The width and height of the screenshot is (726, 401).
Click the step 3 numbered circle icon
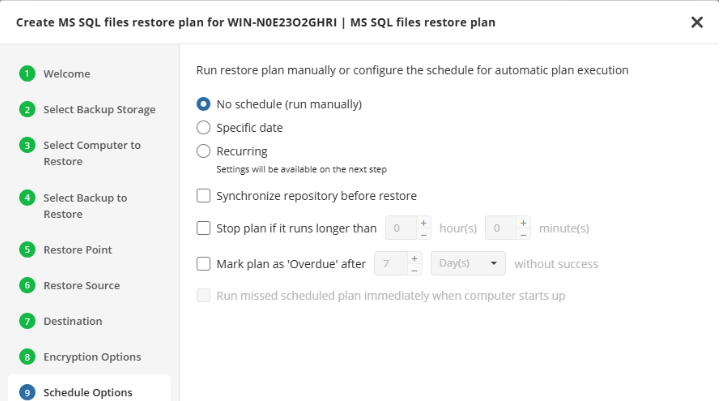[x=27, y=145]
